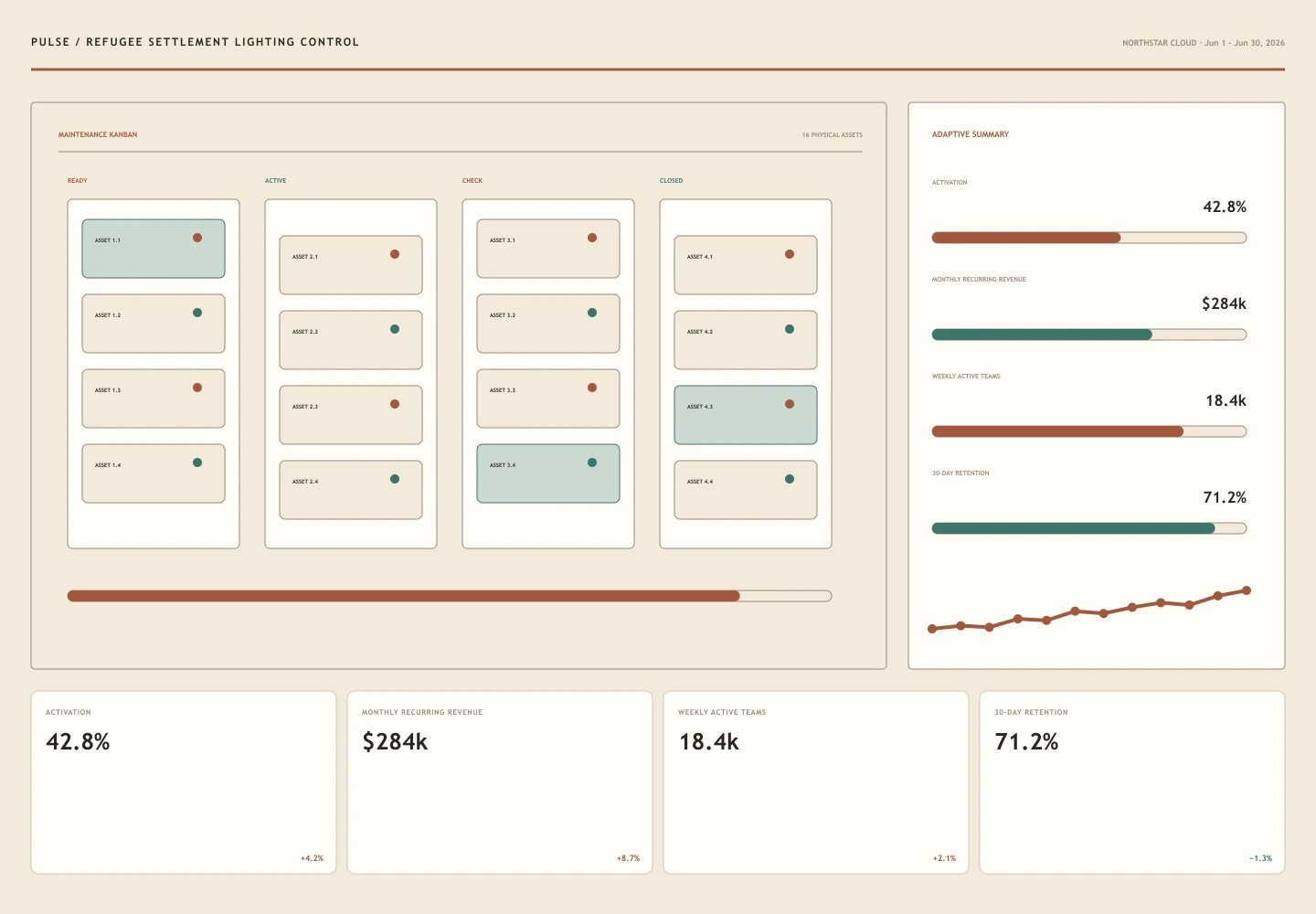Click the last point of the trend sparkline

pos(1247,590)
